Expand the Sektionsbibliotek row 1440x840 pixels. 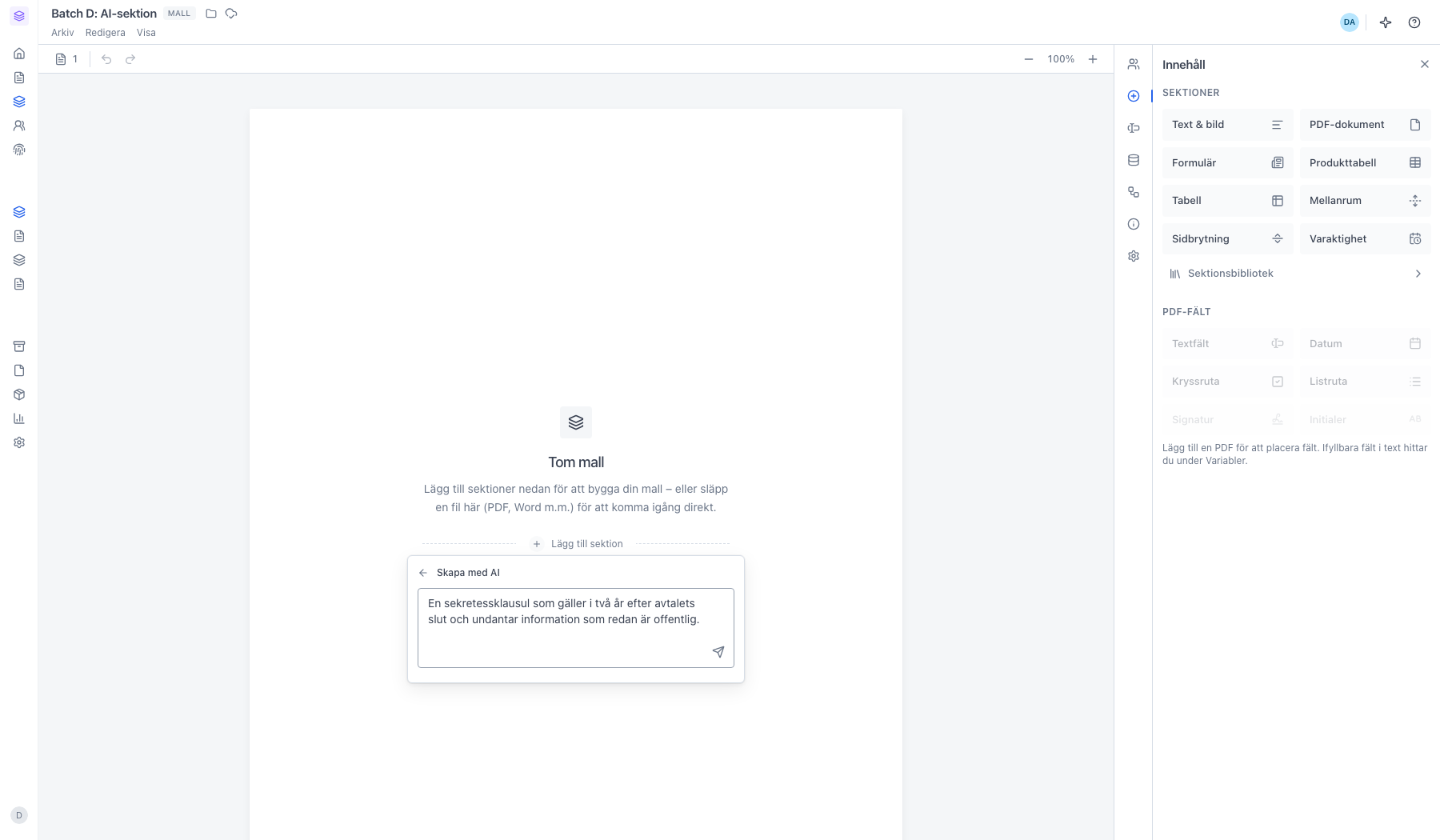(x=1297, y=274)
